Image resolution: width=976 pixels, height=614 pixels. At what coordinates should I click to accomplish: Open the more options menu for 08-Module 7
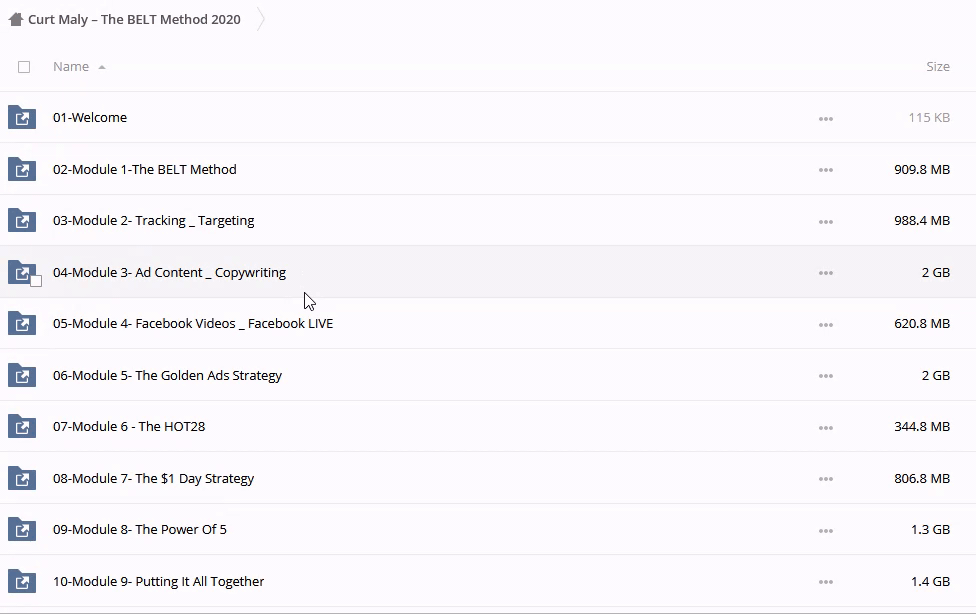tap(825, 479)
